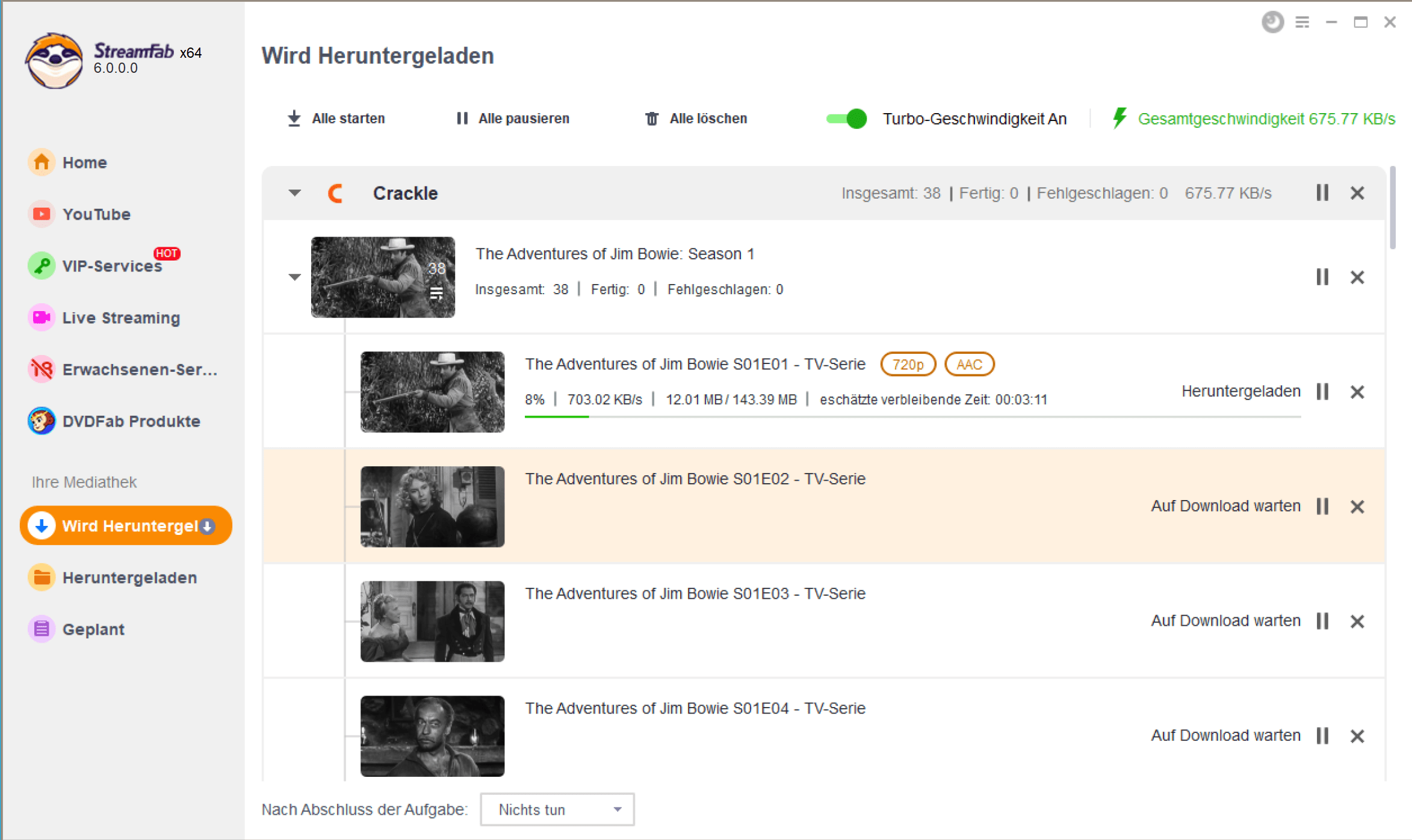Screen dimensions: 1412x840
Task: Open the Heruntergeladen library
Action: pos(129,578)
